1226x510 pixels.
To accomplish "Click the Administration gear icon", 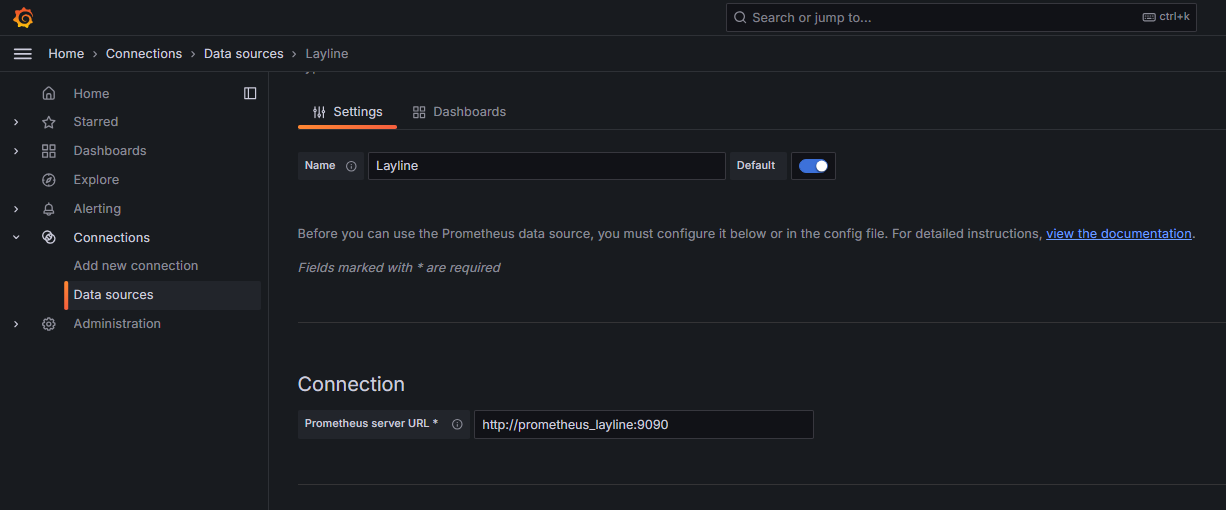I will [x=49, y=324].
